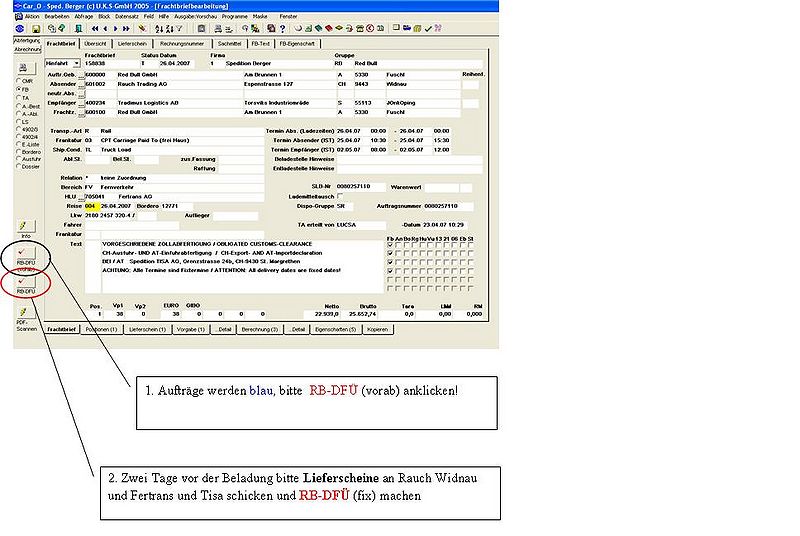Switch to the FB-Text tab
The width and height of the screenshot is (800, 536).
coord(260,44)
